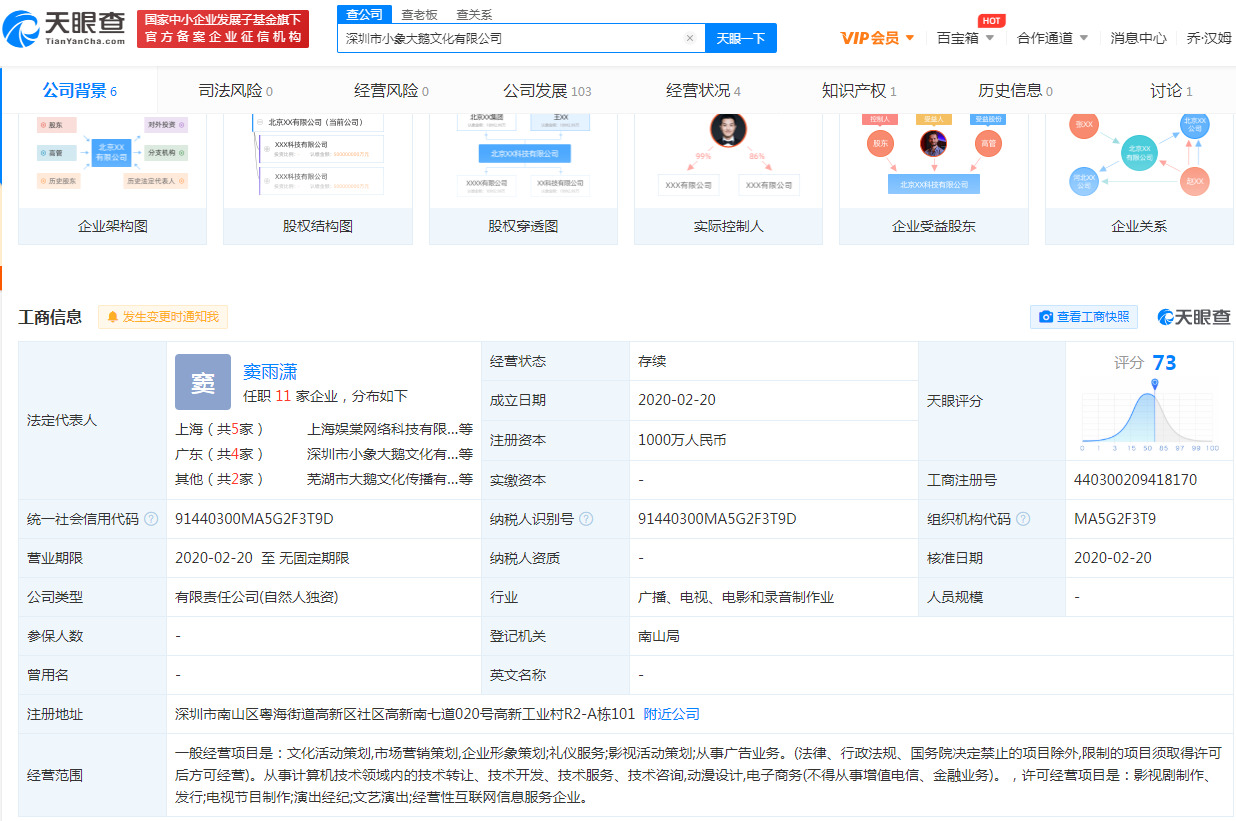
Task: Open the 讨论 tab
Action: click(x=1171, y=91)
